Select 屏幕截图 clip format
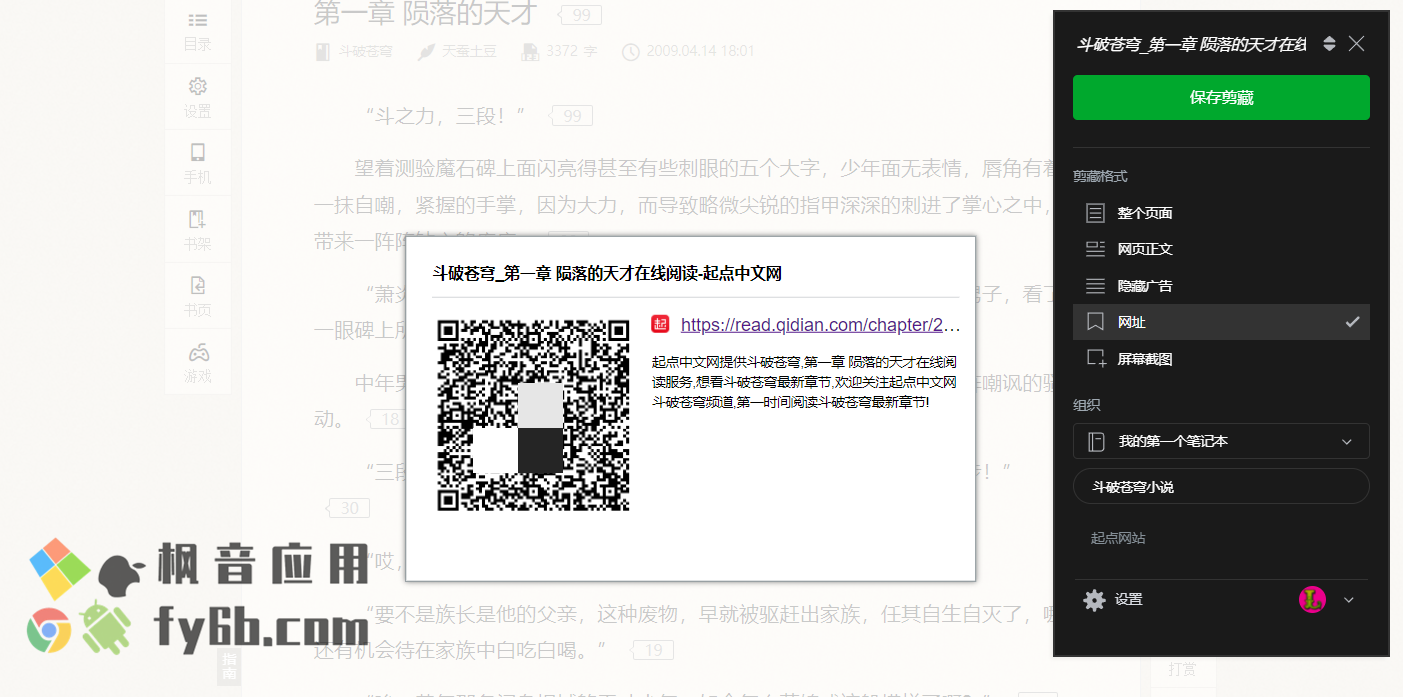 (x=1221, y=359)
